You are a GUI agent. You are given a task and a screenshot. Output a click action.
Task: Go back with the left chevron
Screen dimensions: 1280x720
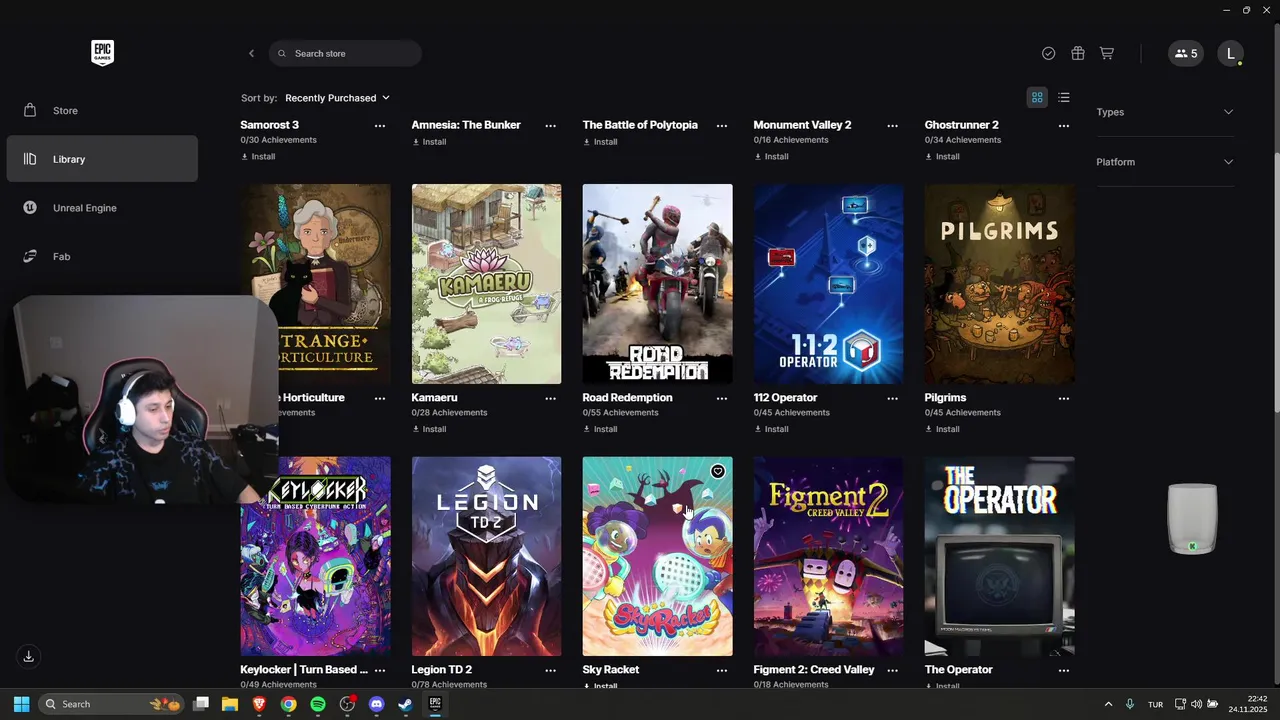tap(251, 53)
